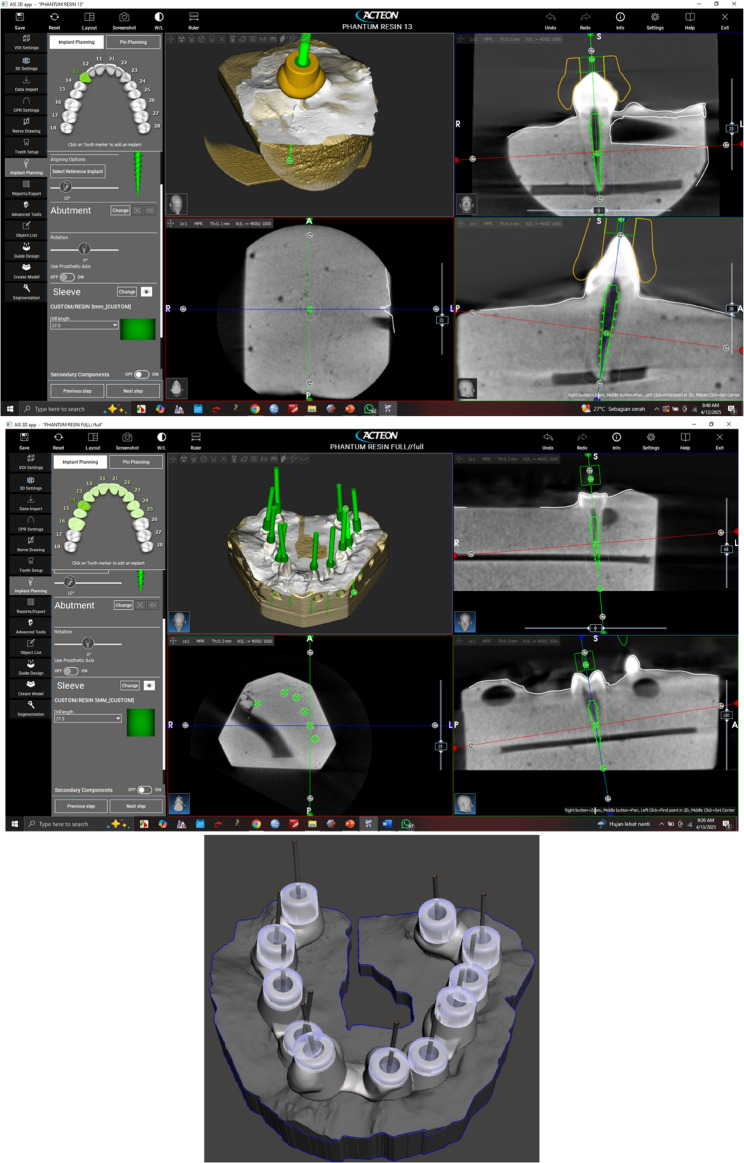The width and height of the screenshot is (744, 1163).
Task: Open Advanced Tools in PHANTUM RESIN 13 sidebar
Action: click(26, 208)
